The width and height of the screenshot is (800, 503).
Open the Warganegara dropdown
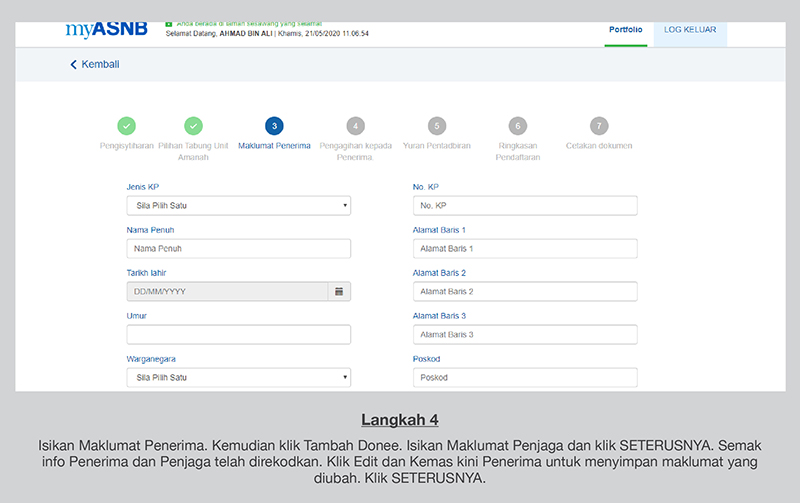[x=238, y=378]
